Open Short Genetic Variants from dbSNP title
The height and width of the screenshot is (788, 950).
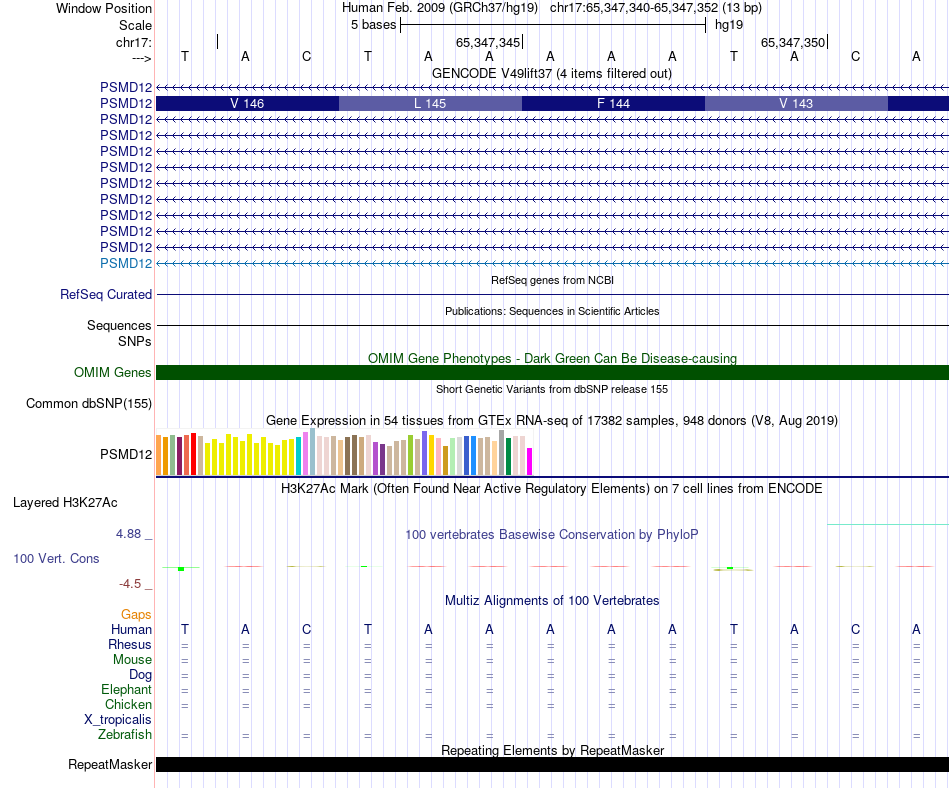(552, 389)
